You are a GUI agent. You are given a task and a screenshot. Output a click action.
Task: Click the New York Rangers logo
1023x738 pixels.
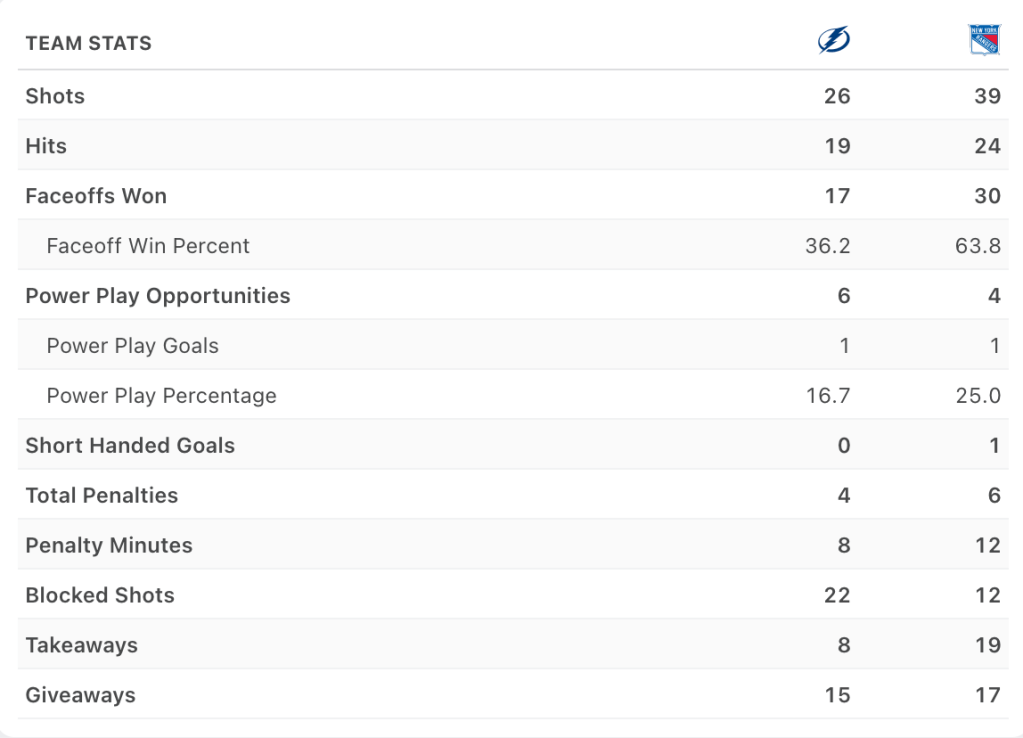(x=984, y=41)
